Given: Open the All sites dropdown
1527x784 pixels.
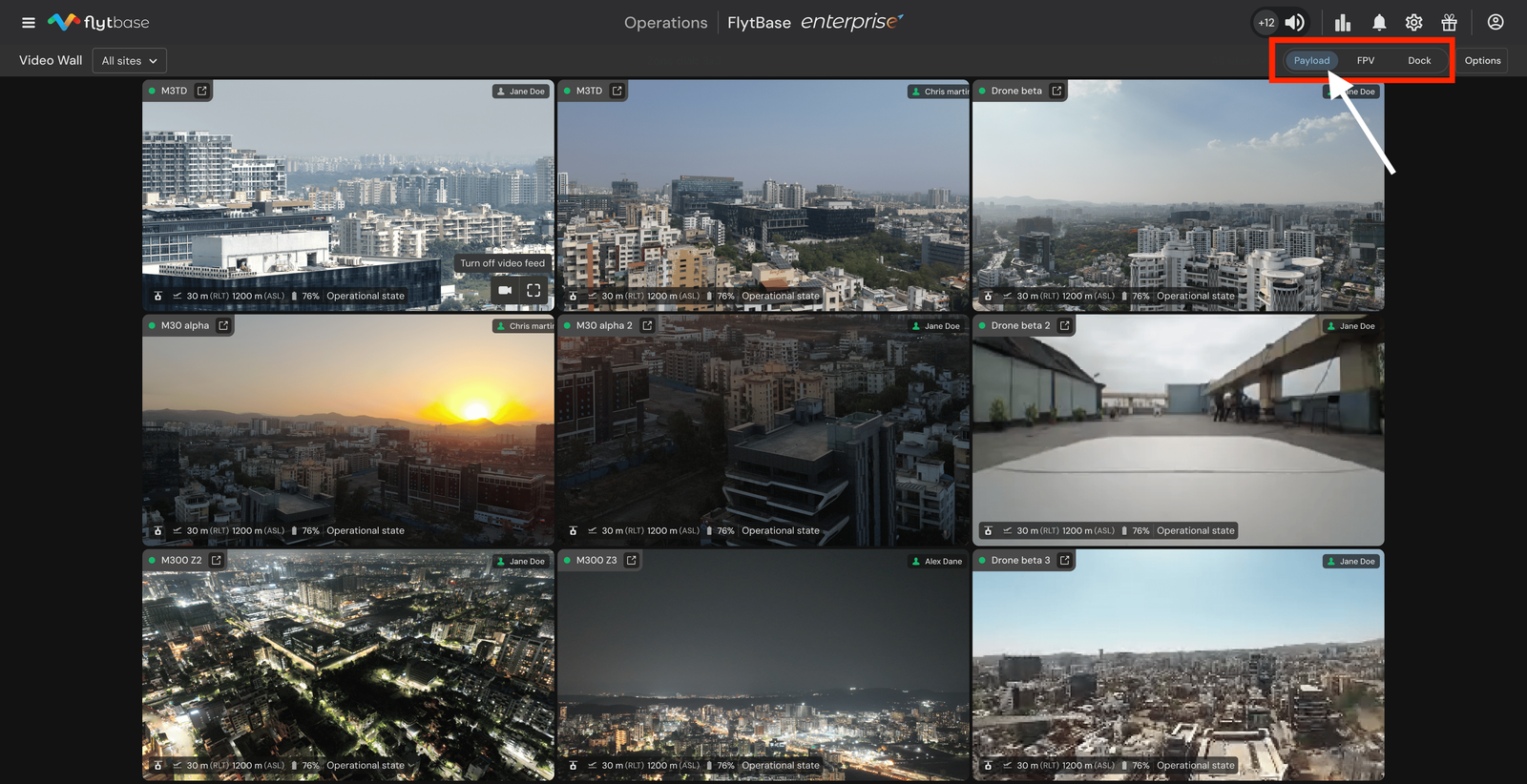Looking at the screenshot, I should pos(130,60).
